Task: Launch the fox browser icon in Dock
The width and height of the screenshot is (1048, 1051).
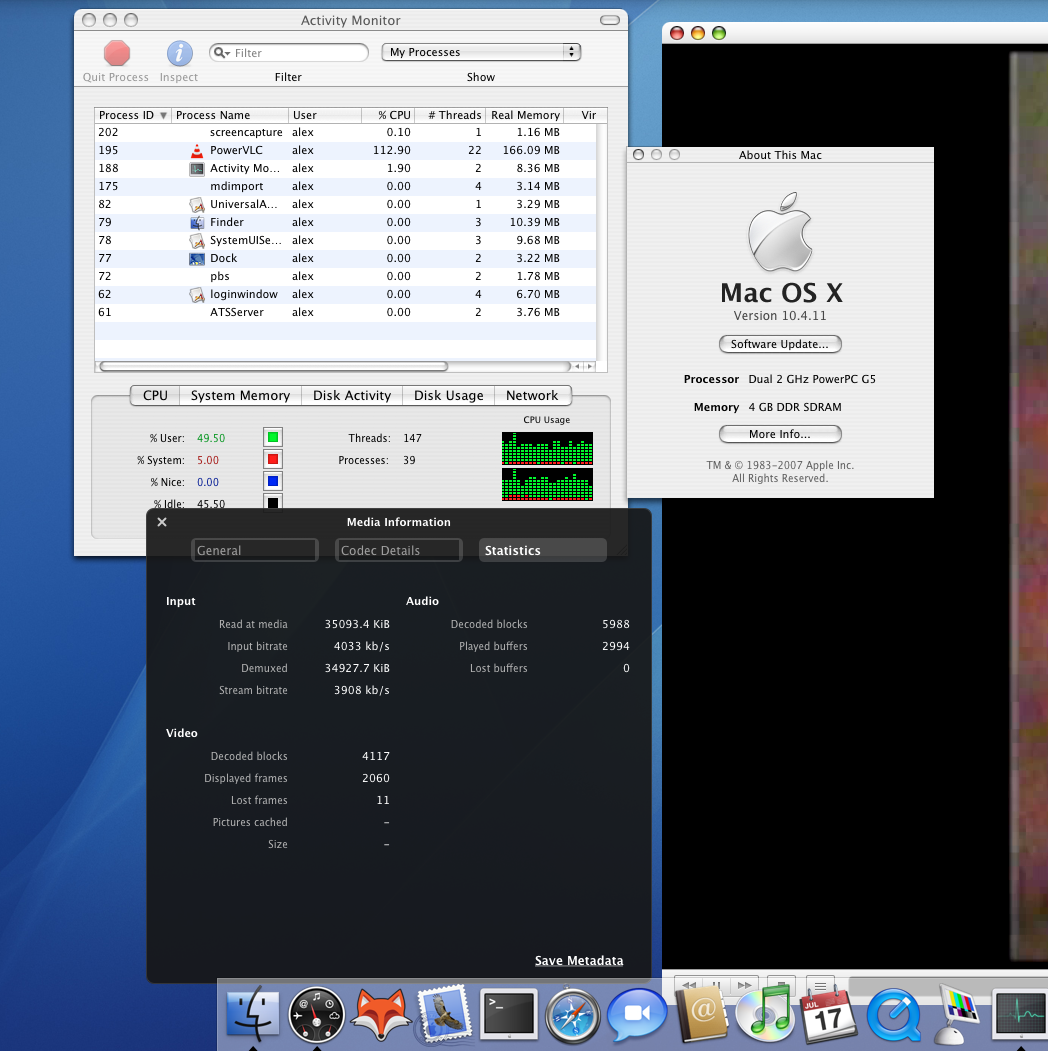Action: click(381, 1013)
